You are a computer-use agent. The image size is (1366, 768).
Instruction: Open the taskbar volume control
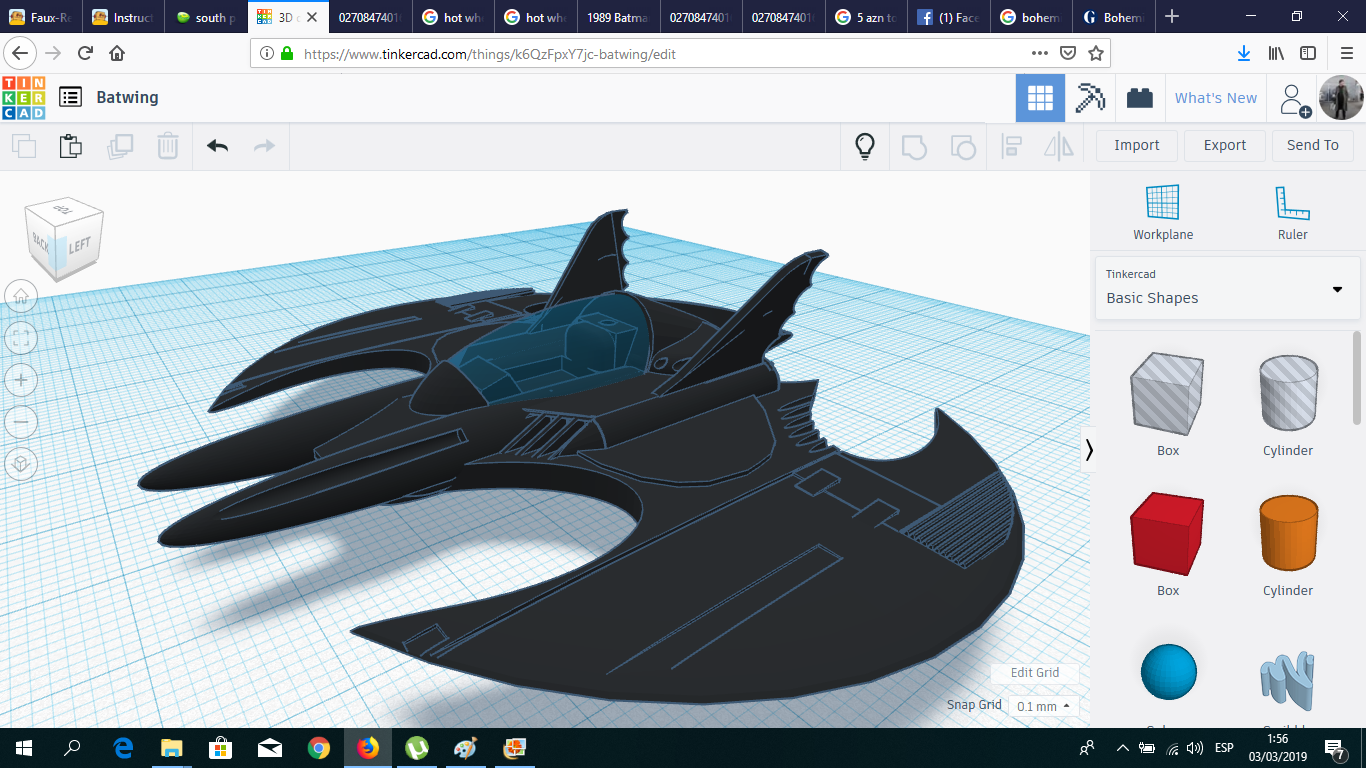[1194, 748]
